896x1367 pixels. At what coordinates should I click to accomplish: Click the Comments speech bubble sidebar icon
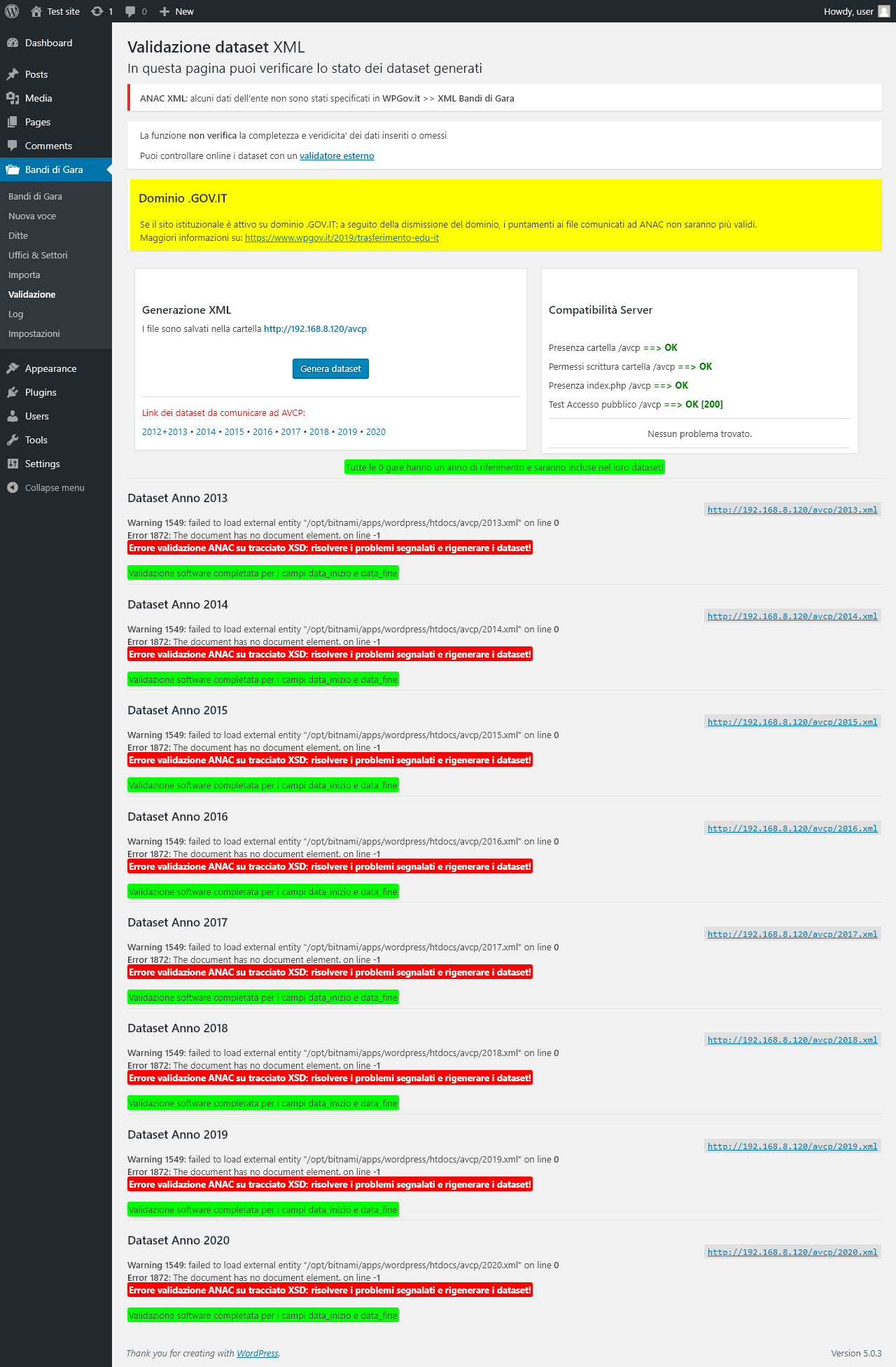coord(13,146)
